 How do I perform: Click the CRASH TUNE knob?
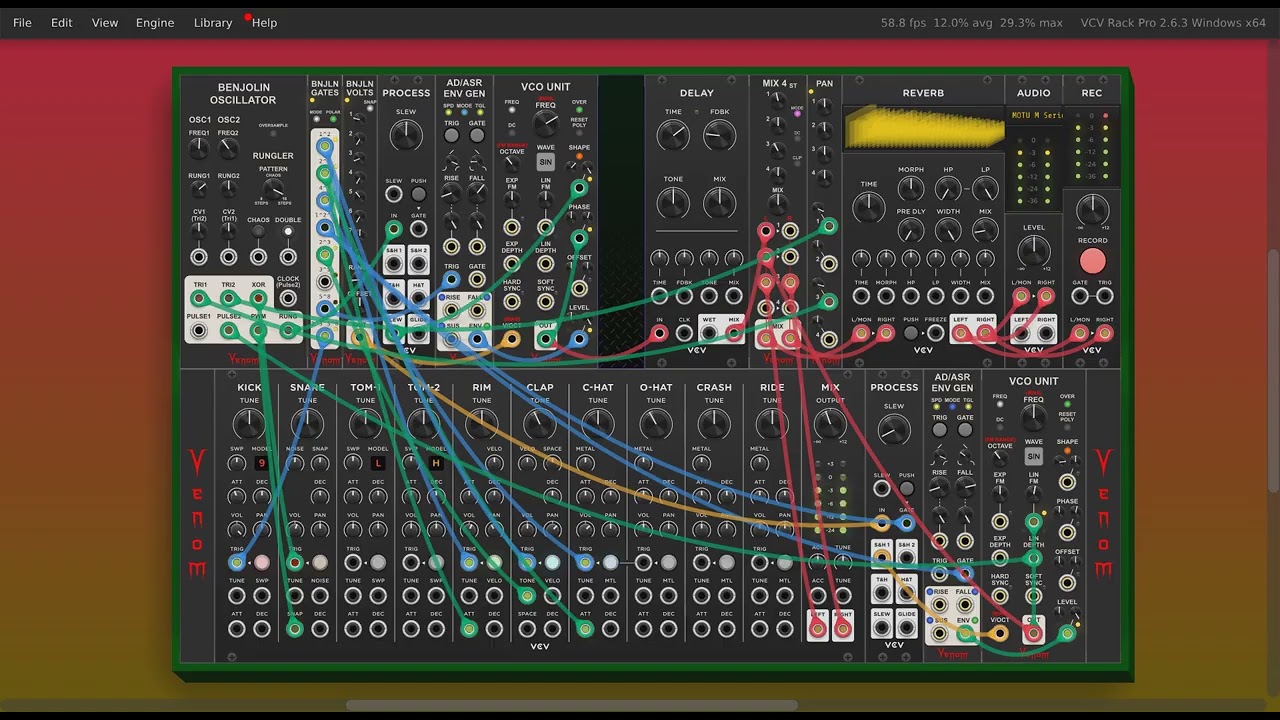click(x=714, y=426)
